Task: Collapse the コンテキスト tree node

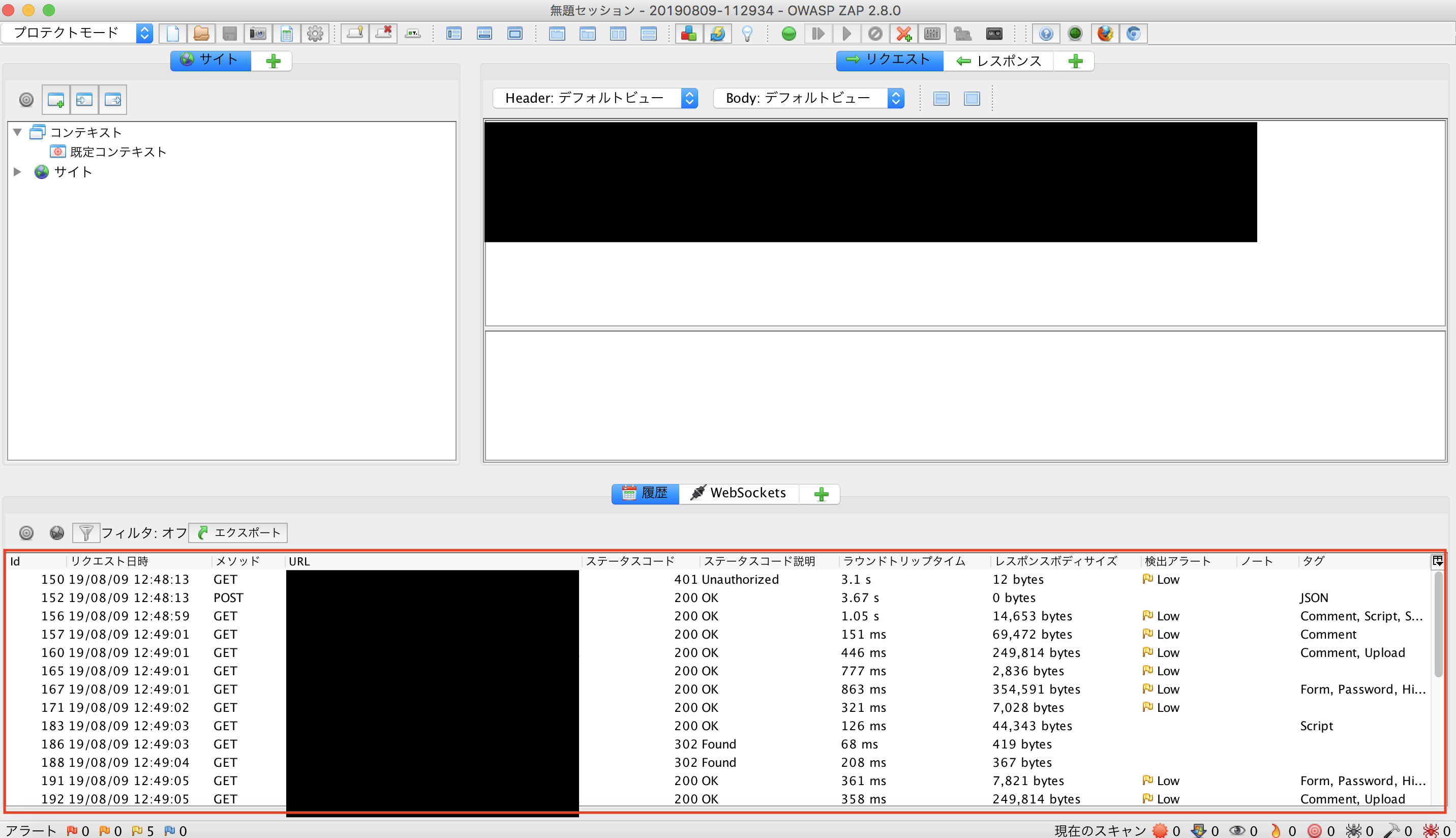Action: pyautogui.click(x=17, y=132)
